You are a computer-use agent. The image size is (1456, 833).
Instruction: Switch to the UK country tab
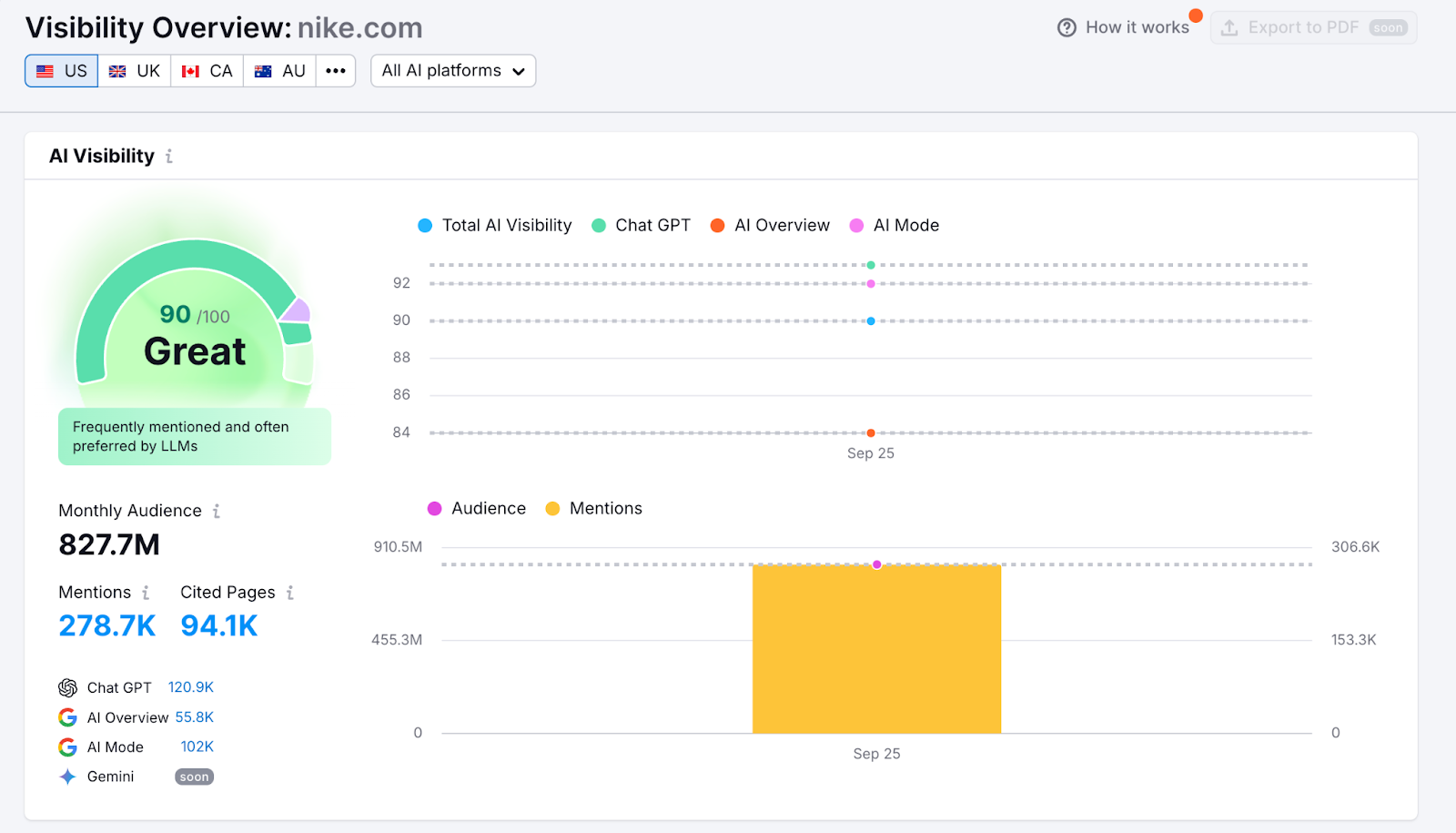click(x=135, y=71)
